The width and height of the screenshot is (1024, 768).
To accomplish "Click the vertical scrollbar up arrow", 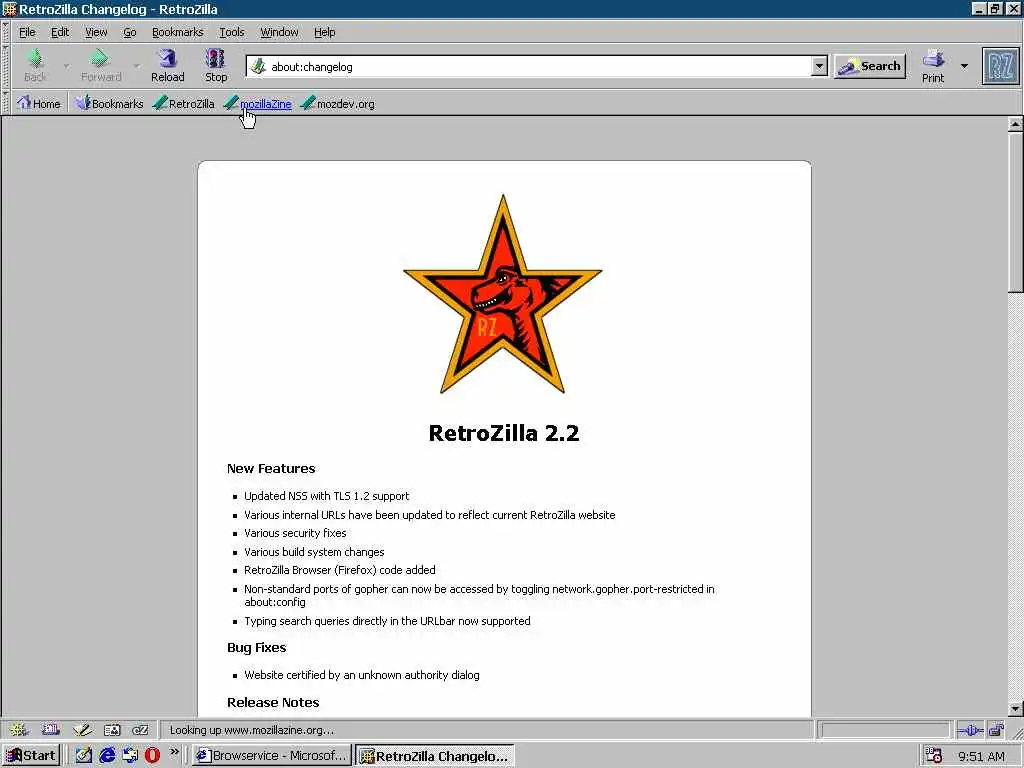I will tap(1015, 124).
